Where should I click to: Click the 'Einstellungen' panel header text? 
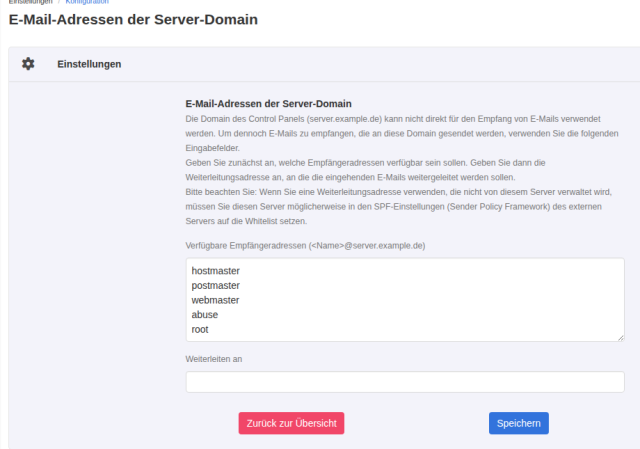coord(89,64)
